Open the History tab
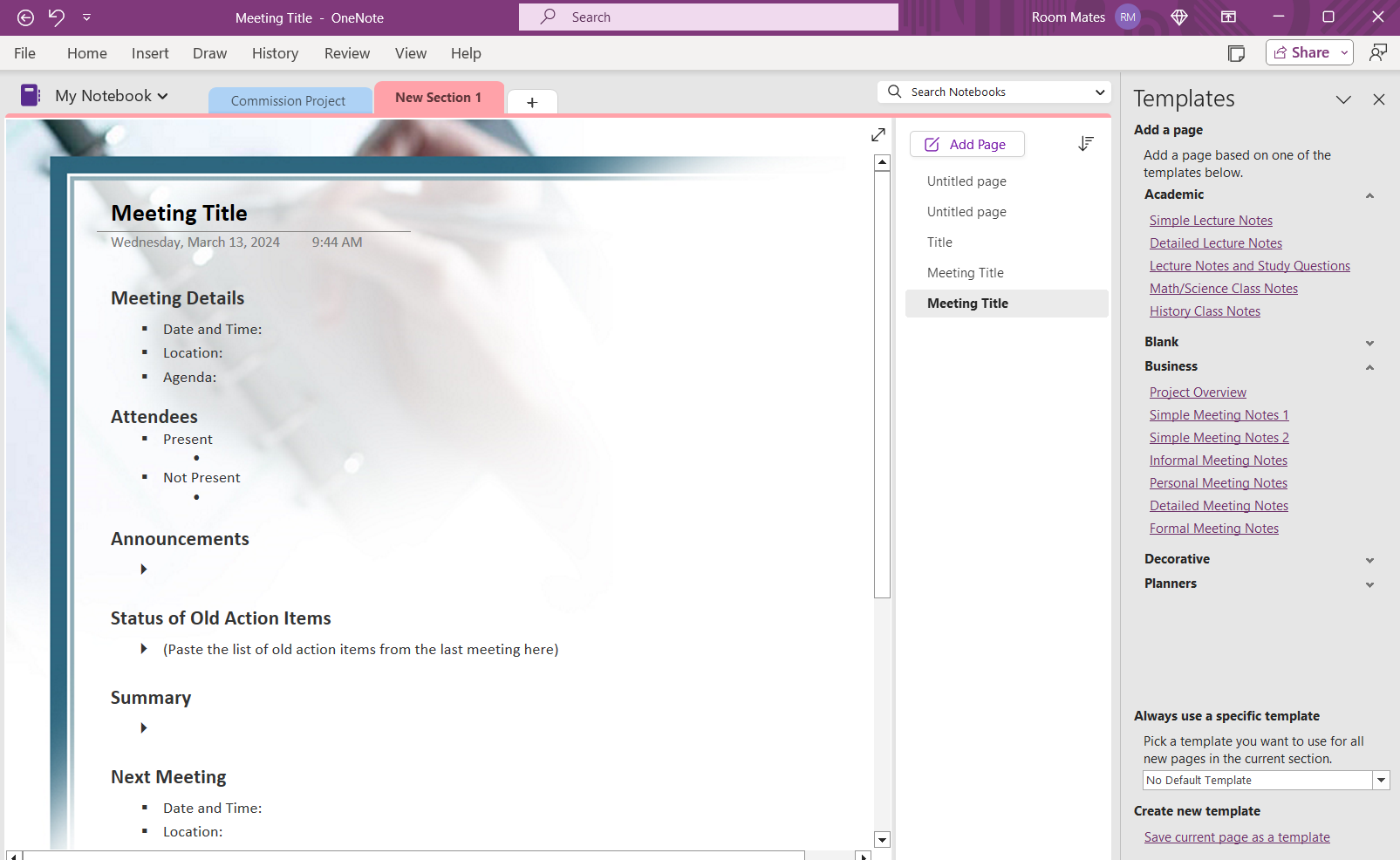 coord(275,53)
